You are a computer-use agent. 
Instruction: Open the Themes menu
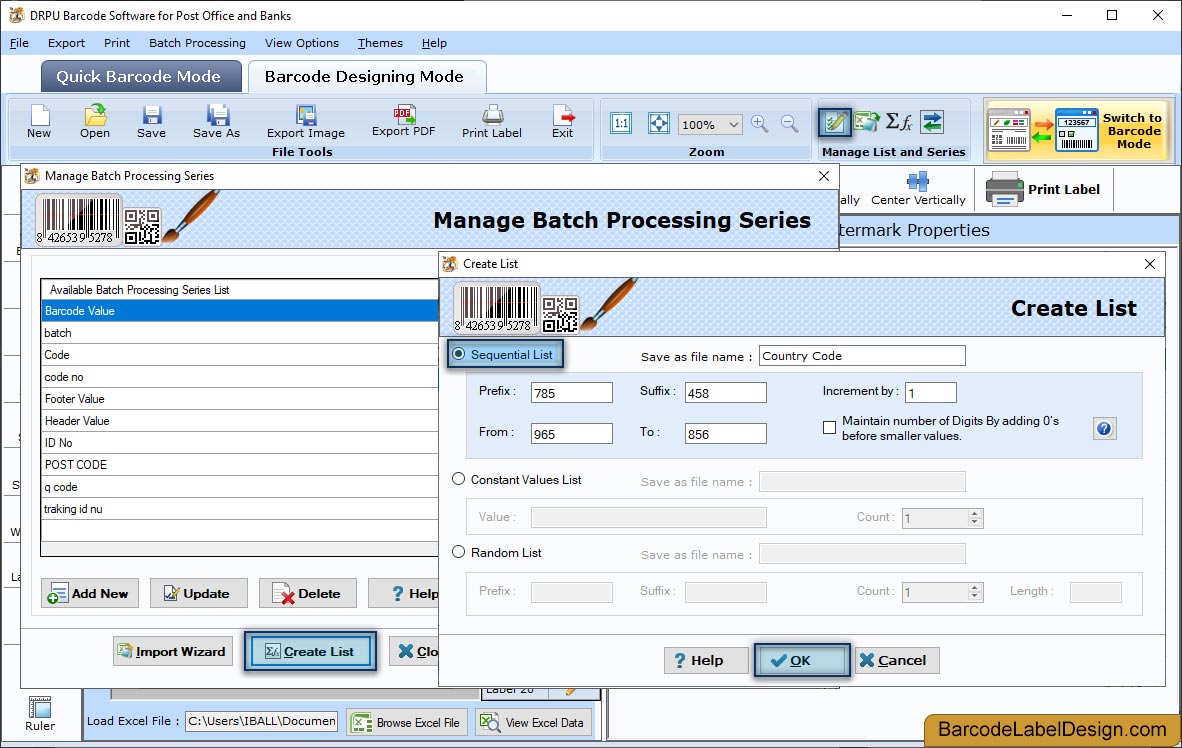(x=380, y=43)
